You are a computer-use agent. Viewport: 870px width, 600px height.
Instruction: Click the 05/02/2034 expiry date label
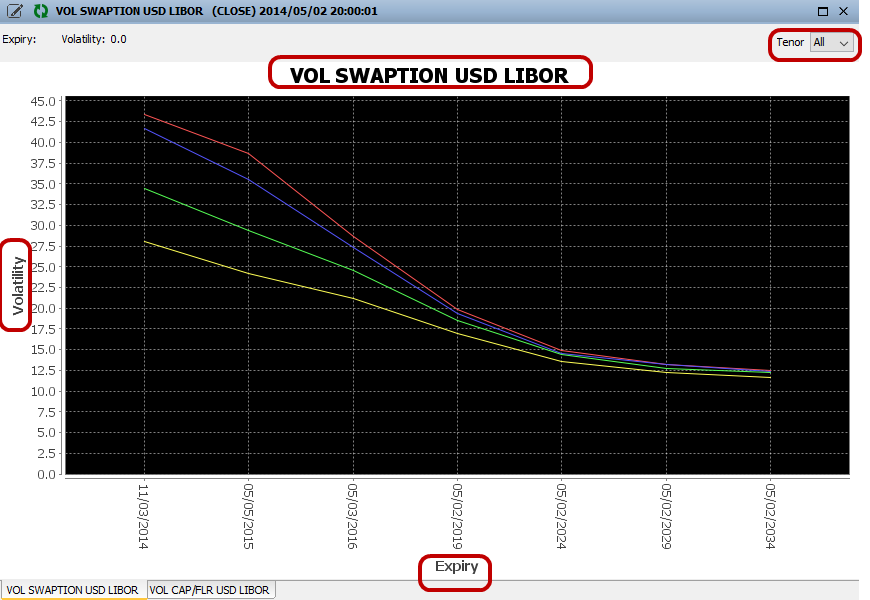coord(770,516)
